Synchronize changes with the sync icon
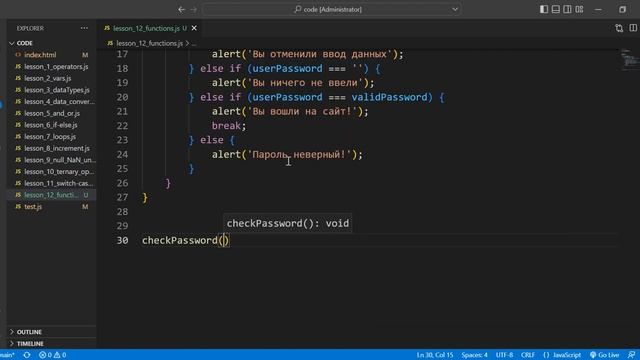640x360 pixels. click(27, 355)
